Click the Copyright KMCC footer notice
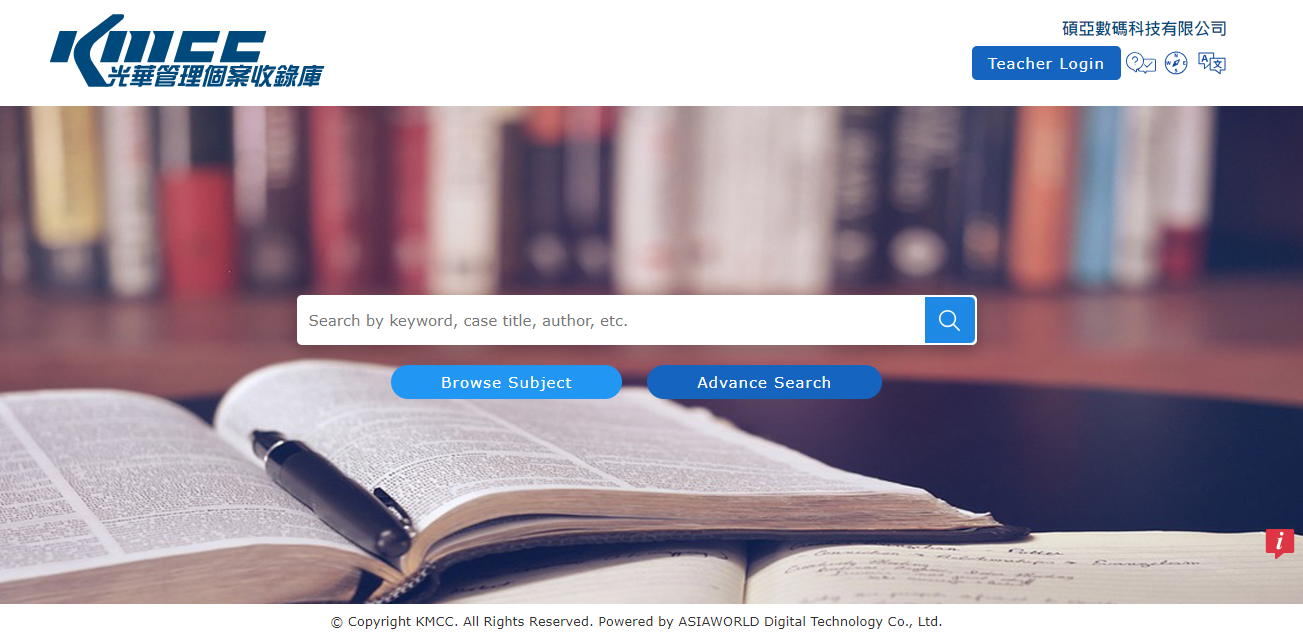This screenshot has width=1303, height=634. 460,621
